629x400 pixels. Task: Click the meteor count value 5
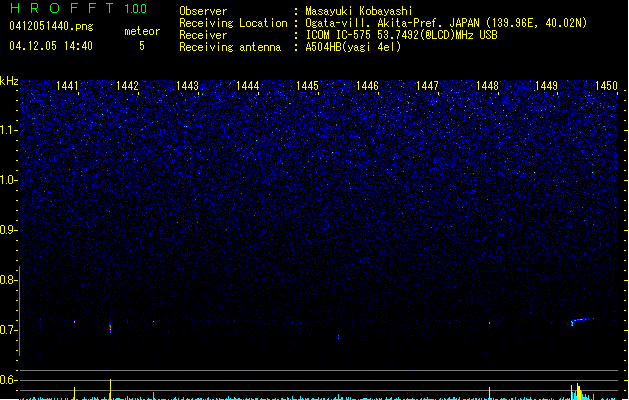pos(142,46)
